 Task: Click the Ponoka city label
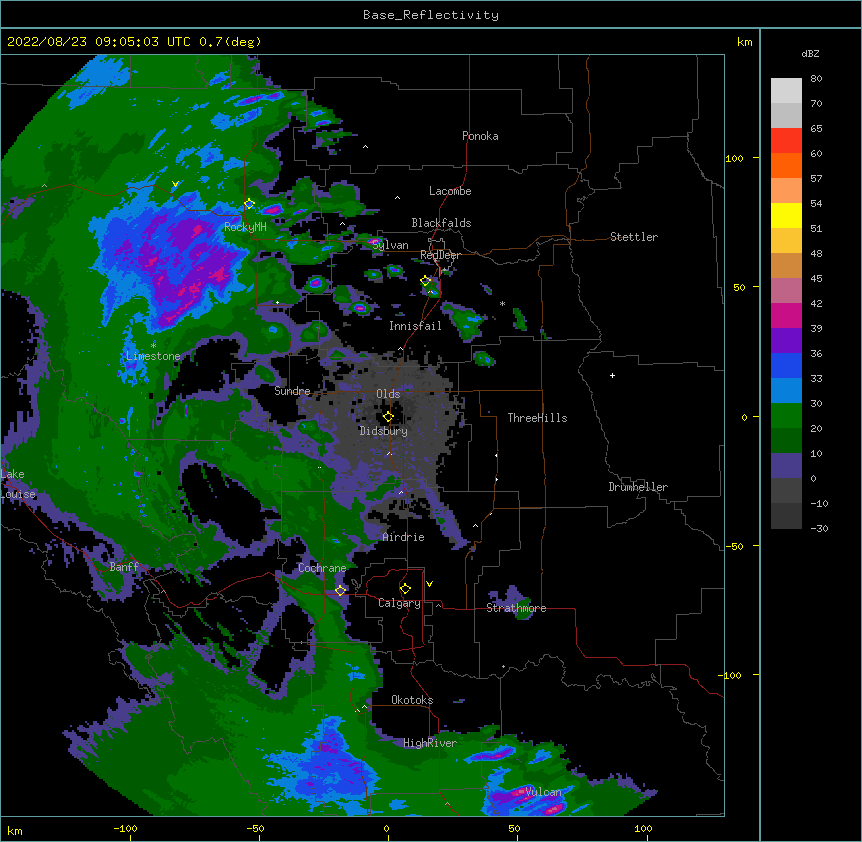tap(480, 136)
